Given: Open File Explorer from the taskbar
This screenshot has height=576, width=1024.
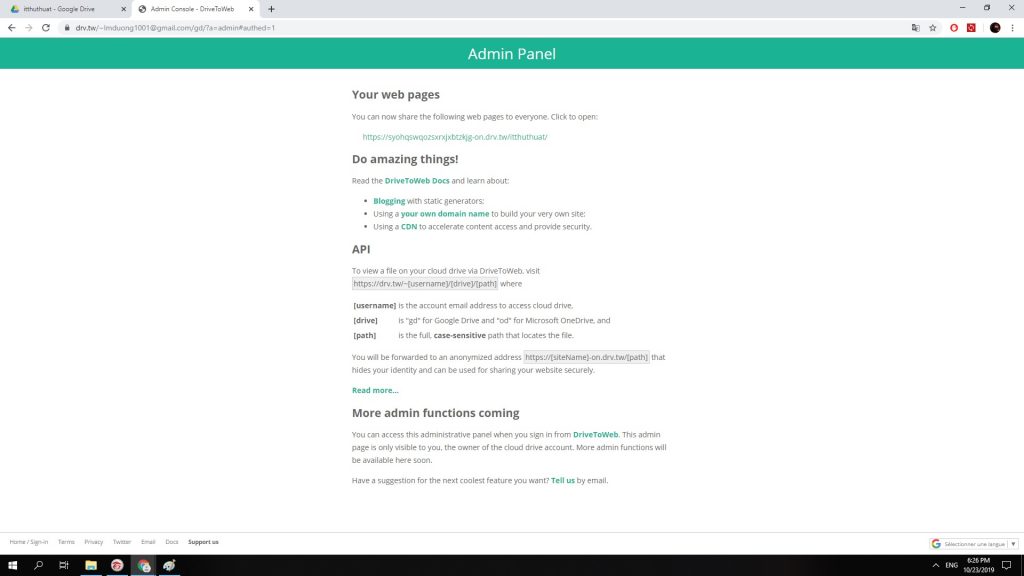Looking at the screenshot, I should click(x=91, y=565).
